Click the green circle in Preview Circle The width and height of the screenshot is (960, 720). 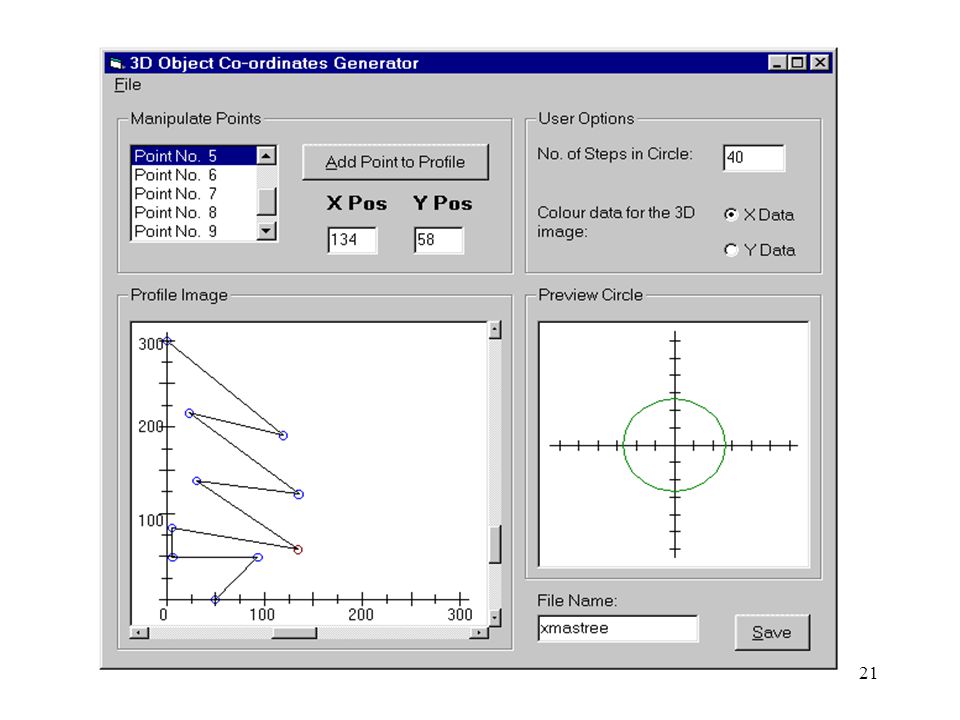pyautogui.click(x=674, y=445)
